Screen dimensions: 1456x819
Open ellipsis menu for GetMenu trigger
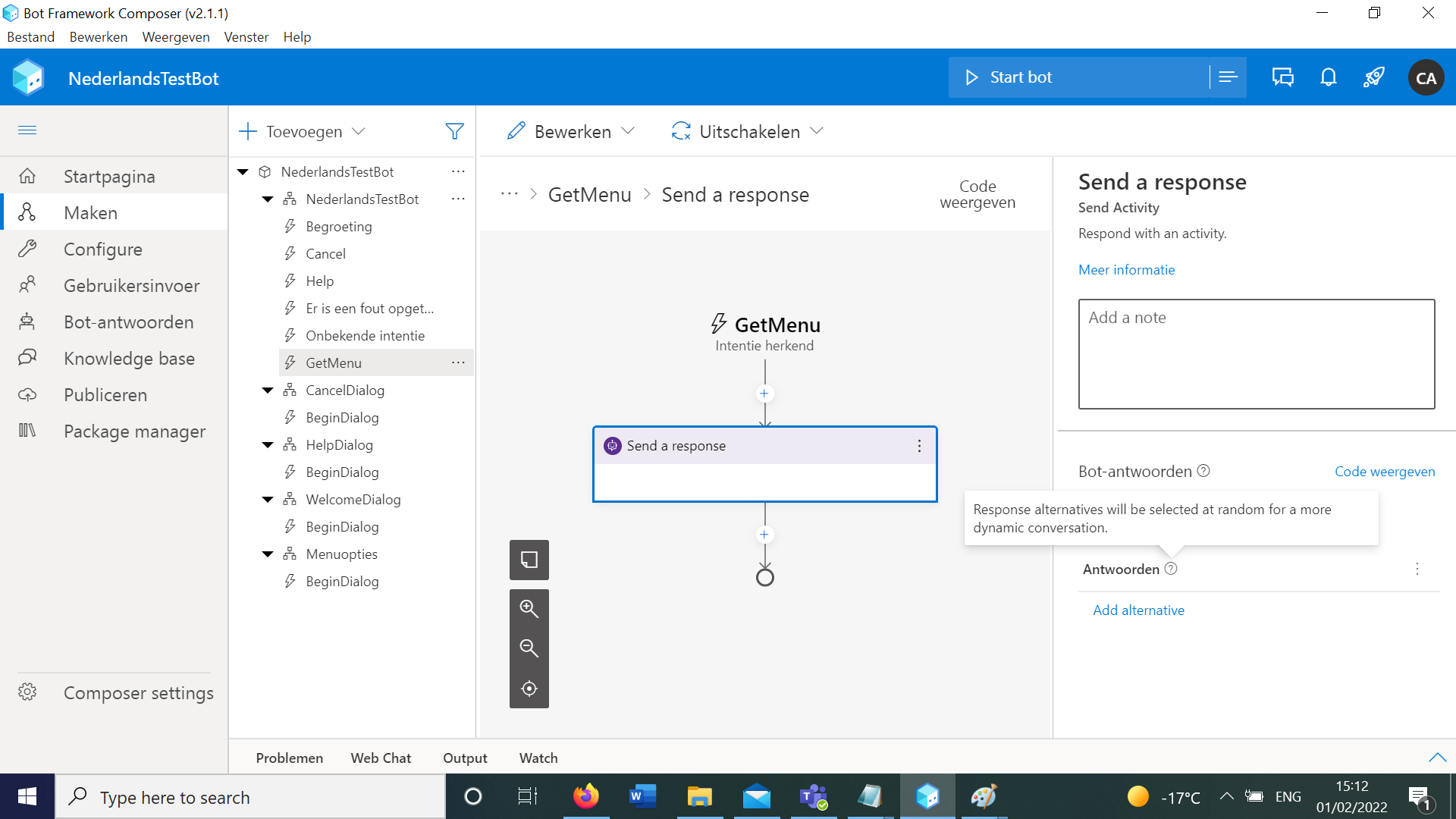(458, 362)
